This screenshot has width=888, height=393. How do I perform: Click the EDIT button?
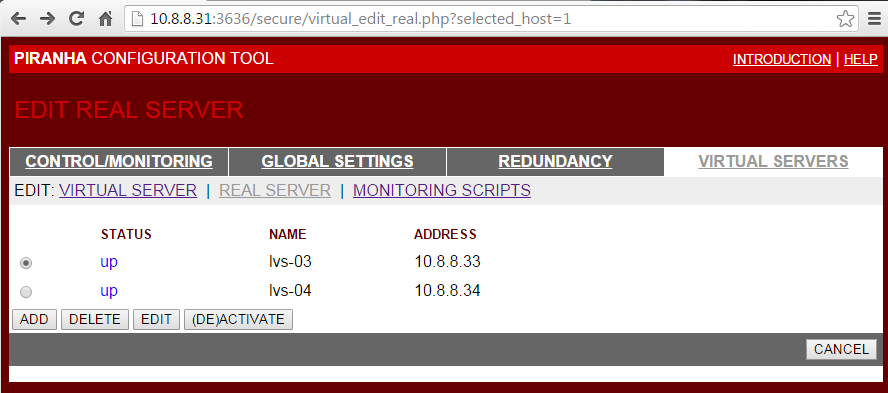156,319
